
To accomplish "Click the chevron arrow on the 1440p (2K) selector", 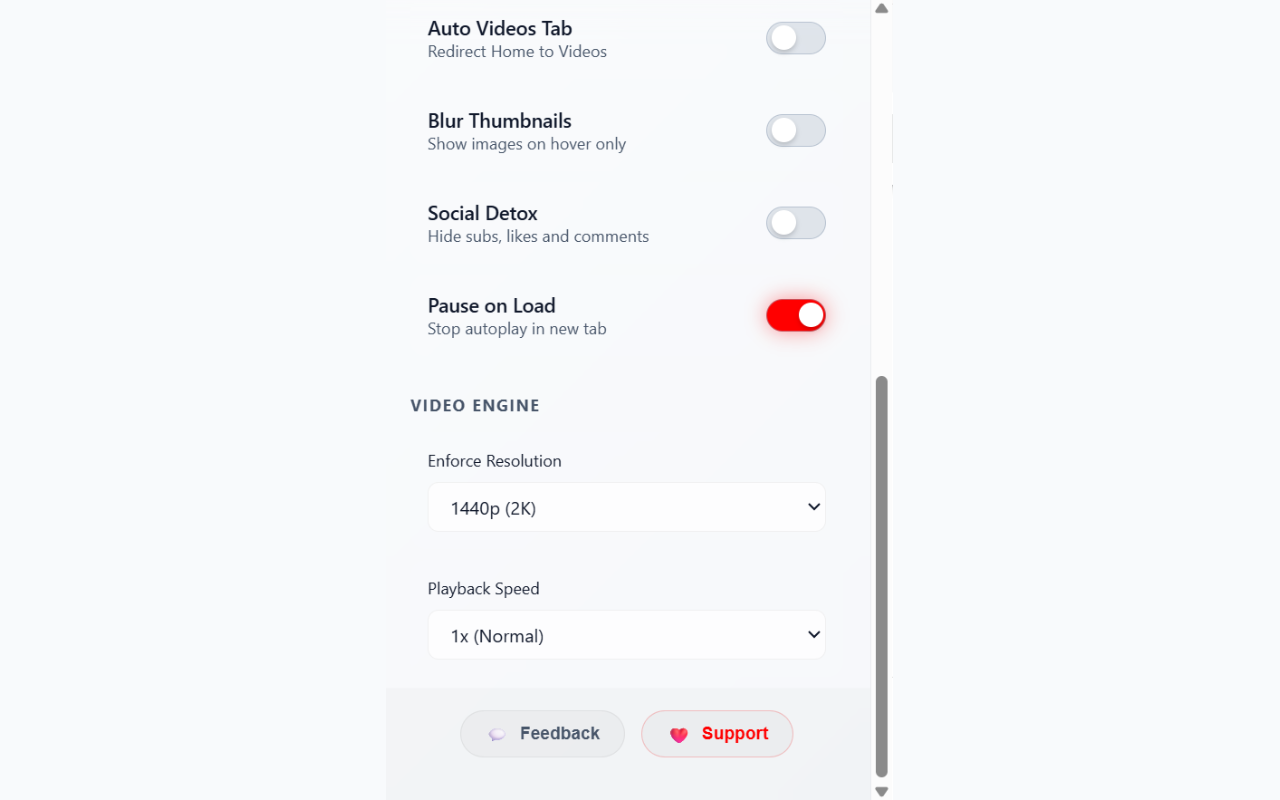I will (813, 507).
